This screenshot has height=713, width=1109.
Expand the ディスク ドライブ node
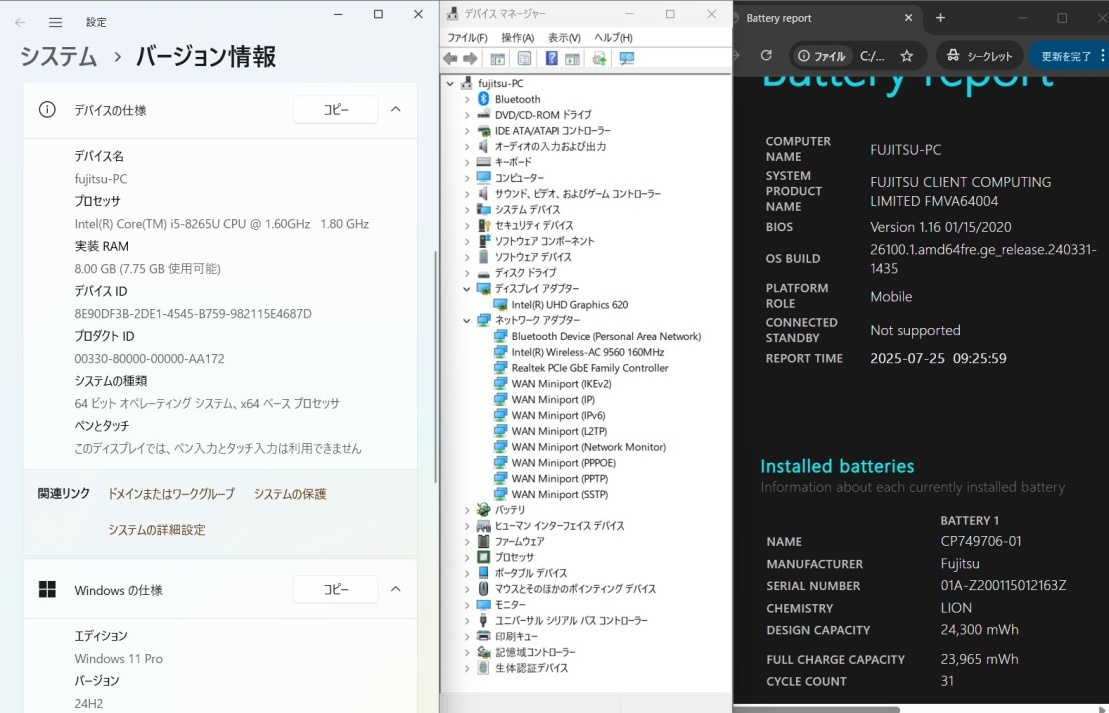pos(467,273)
